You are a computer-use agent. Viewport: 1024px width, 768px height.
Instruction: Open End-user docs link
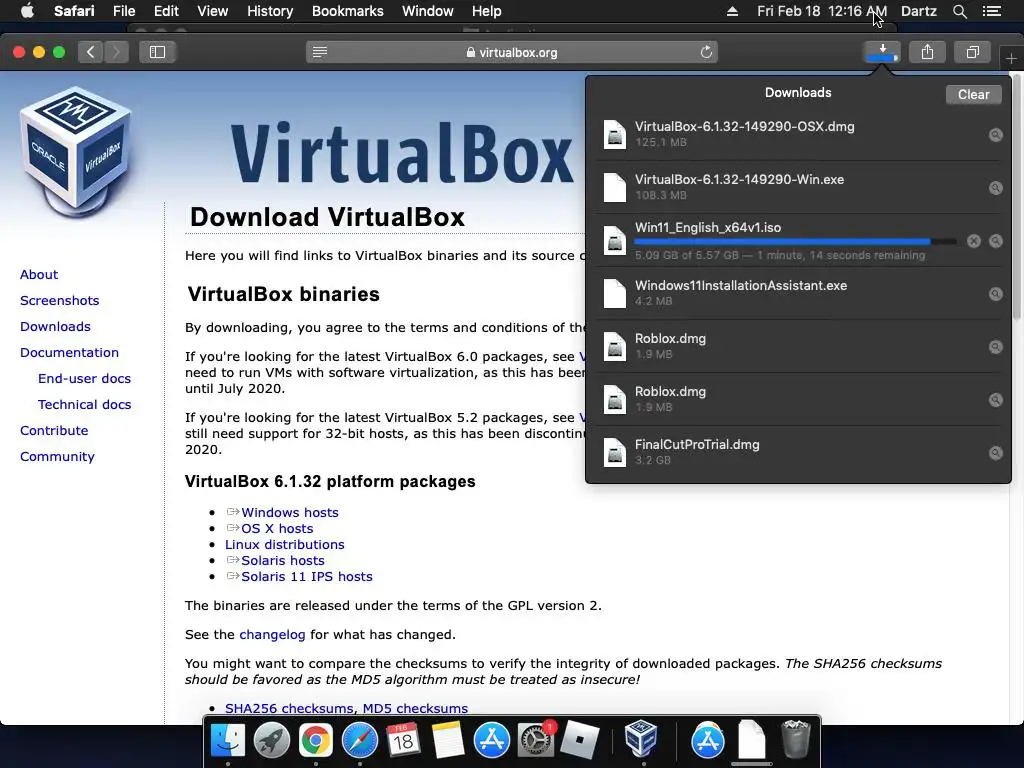pyautogui.click(x=84, y=379)
